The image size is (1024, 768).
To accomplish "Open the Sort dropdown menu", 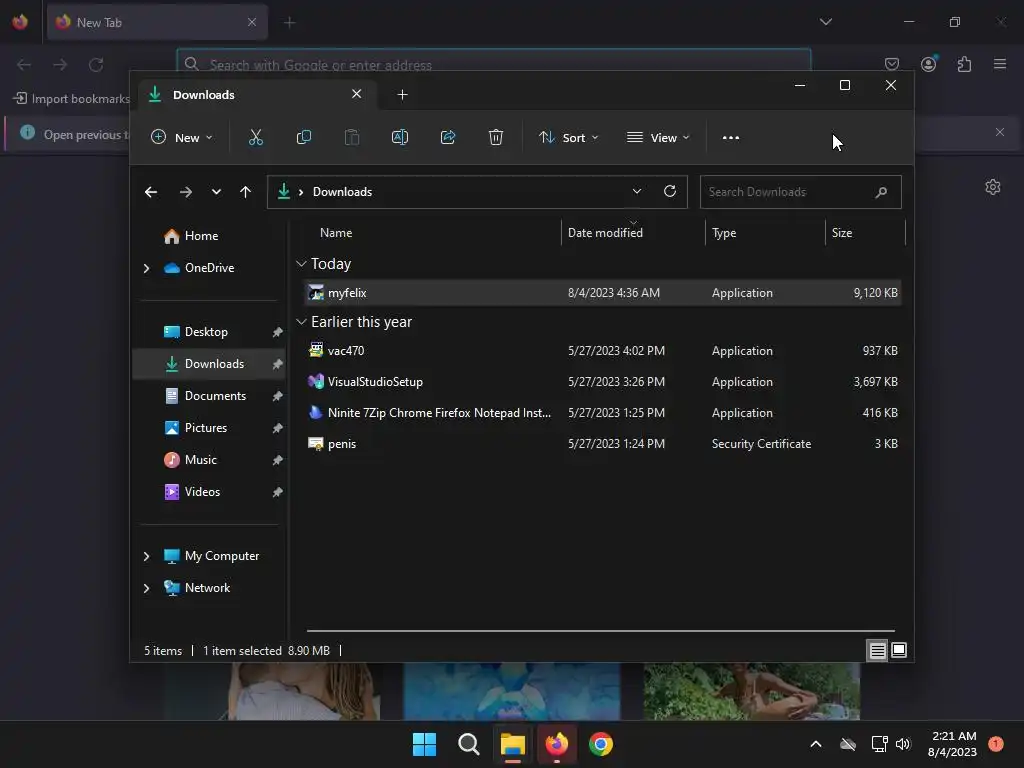I will (x=568, y=138).
